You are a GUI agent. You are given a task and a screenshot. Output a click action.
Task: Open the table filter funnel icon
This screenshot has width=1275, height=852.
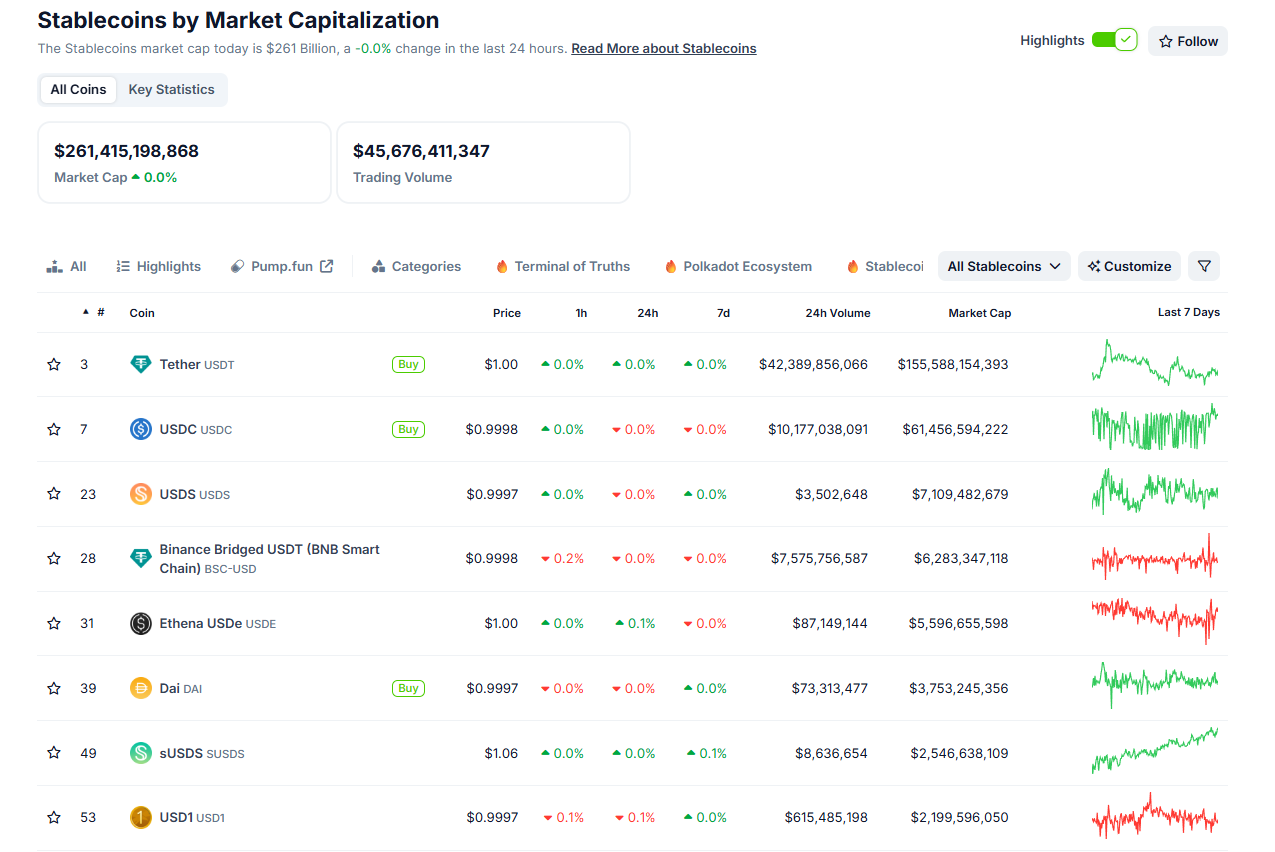coord(1204,266)
